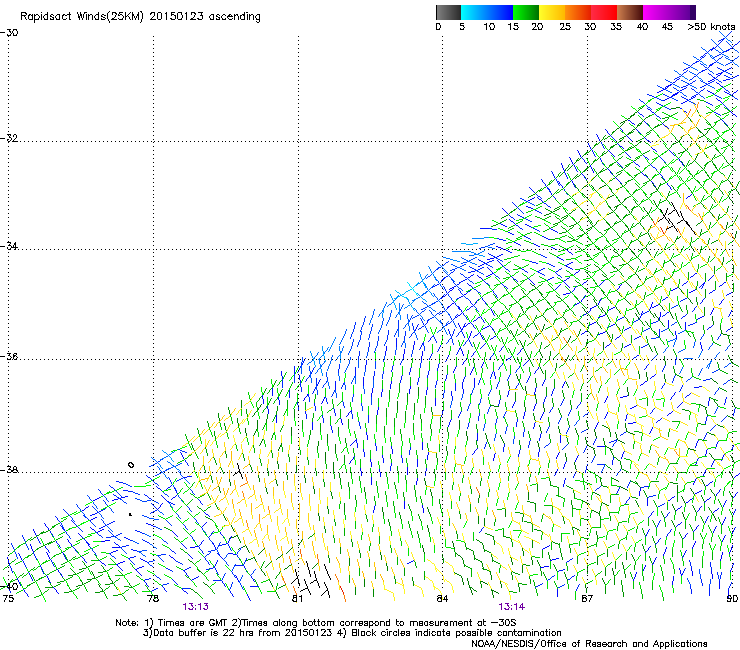
Task: Click the purple 13:14 time marker
Action: (512, 607)
